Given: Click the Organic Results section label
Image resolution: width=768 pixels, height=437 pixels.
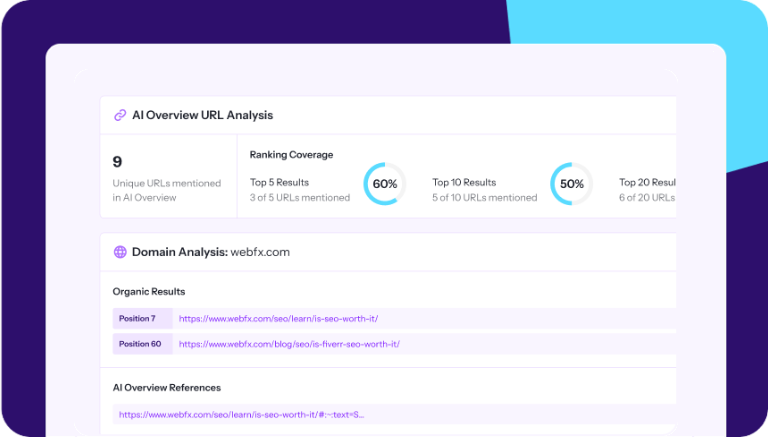Looking at the screenshot, I should pos(149,291).
